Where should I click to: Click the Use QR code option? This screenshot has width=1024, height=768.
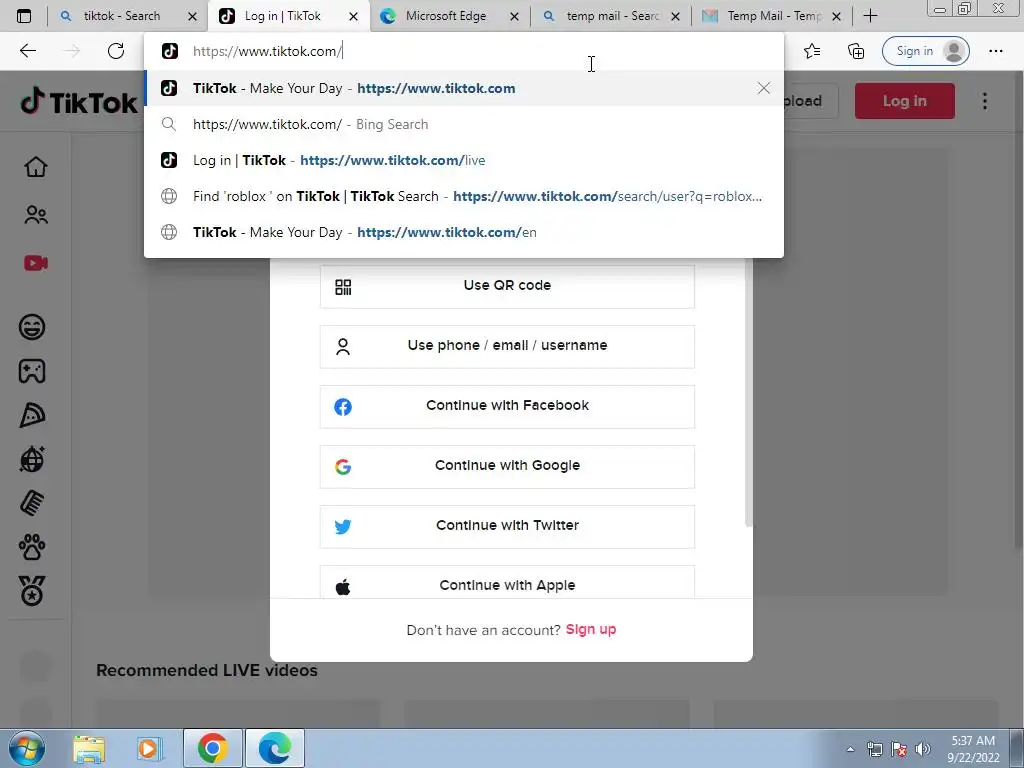(x=507, y=286)
